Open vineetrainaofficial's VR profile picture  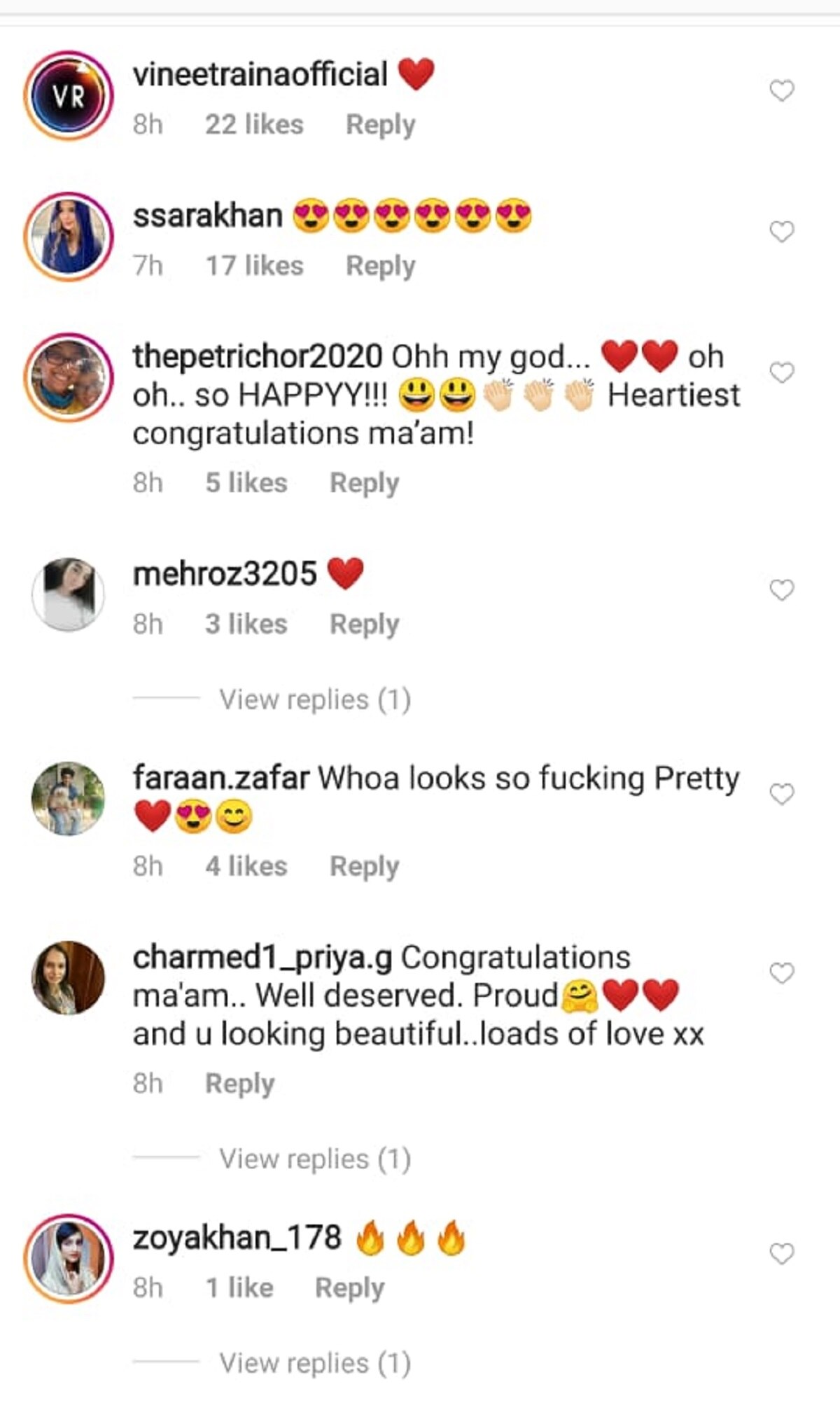coord(69,95)
